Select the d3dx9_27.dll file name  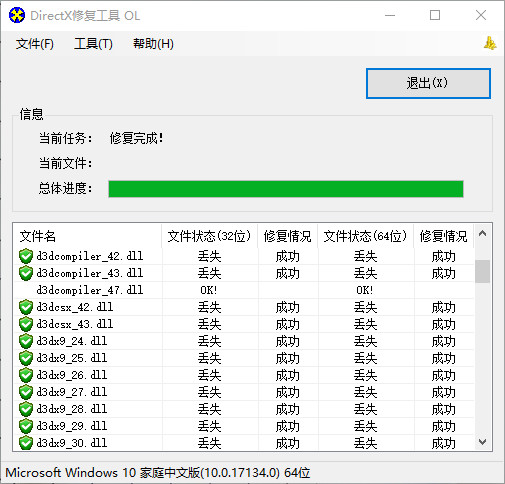[x=72, y=392]
